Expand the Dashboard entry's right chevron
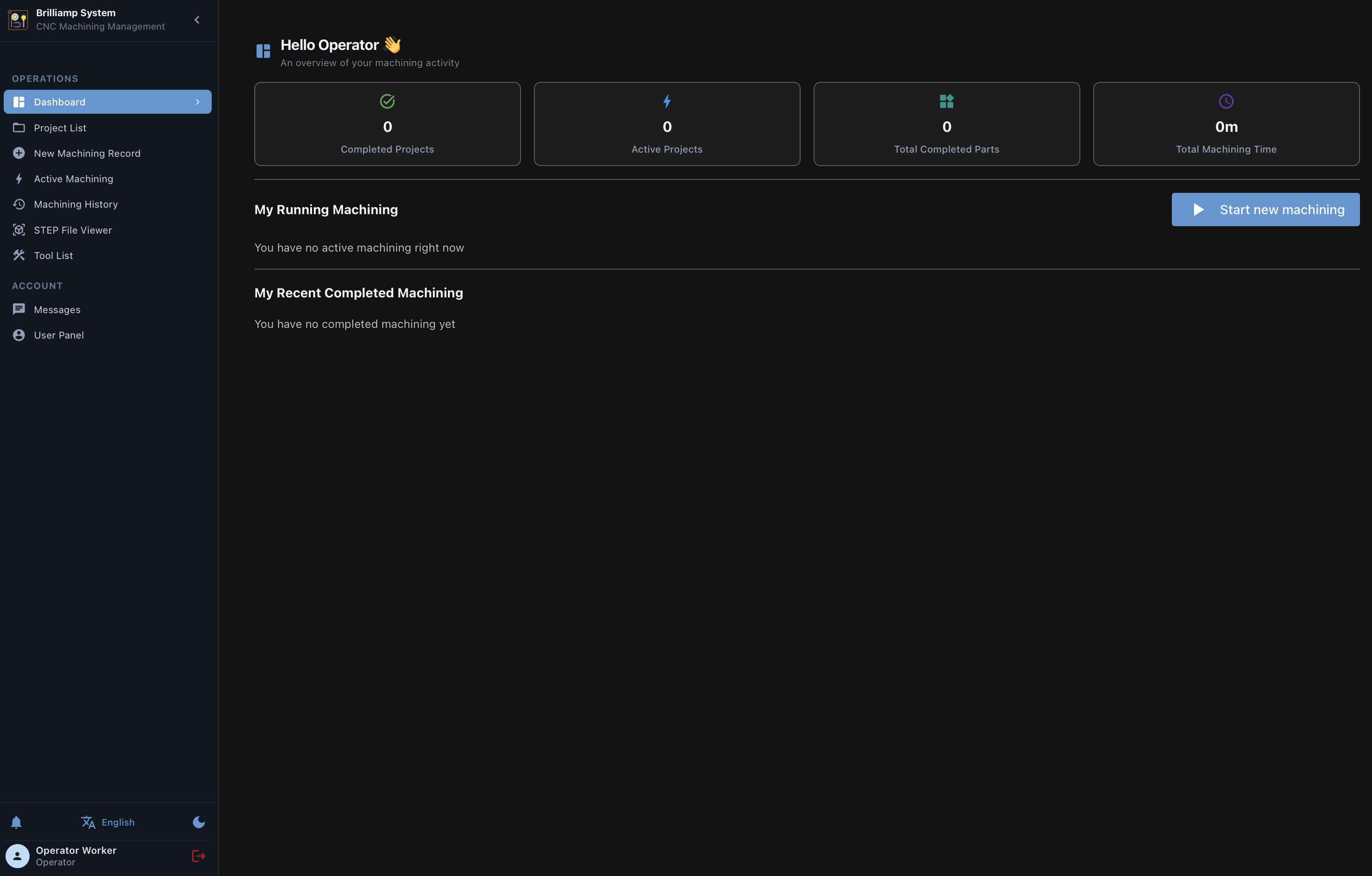 tap(198, 102)
